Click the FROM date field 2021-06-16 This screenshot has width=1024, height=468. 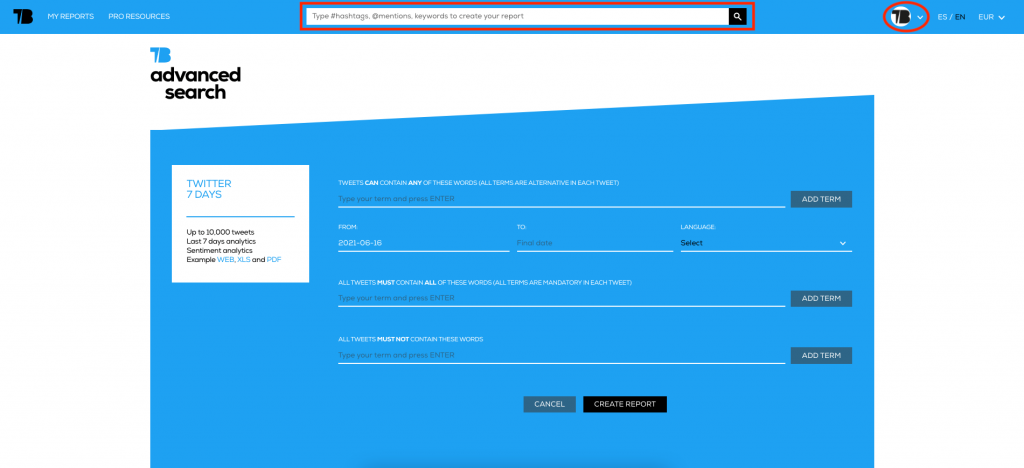pyautogui.click(x=423, y=243)
